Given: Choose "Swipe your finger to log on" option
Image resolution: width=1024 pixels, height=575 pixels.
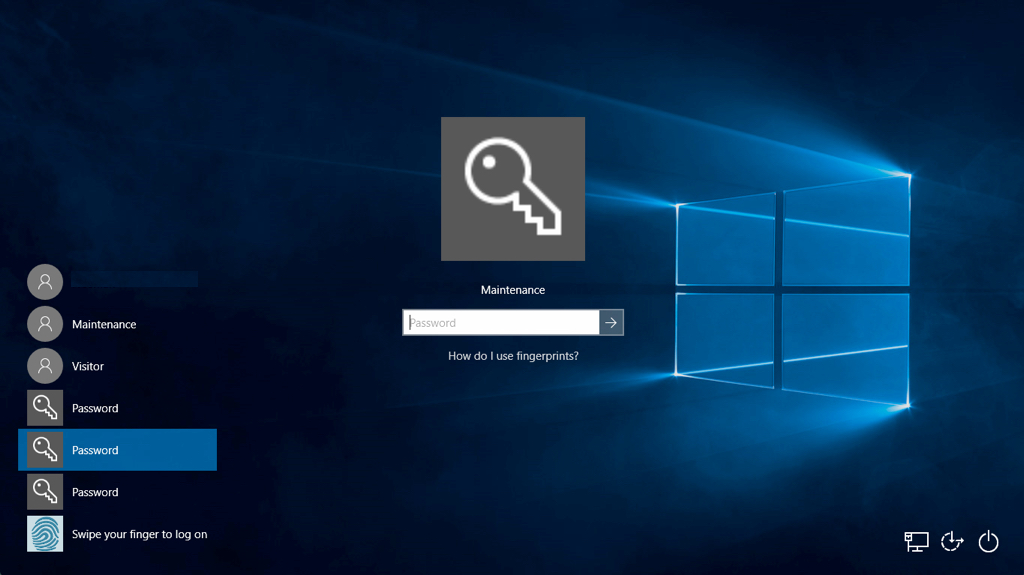Looking at the screenshot, I should [x=139, y=534].
